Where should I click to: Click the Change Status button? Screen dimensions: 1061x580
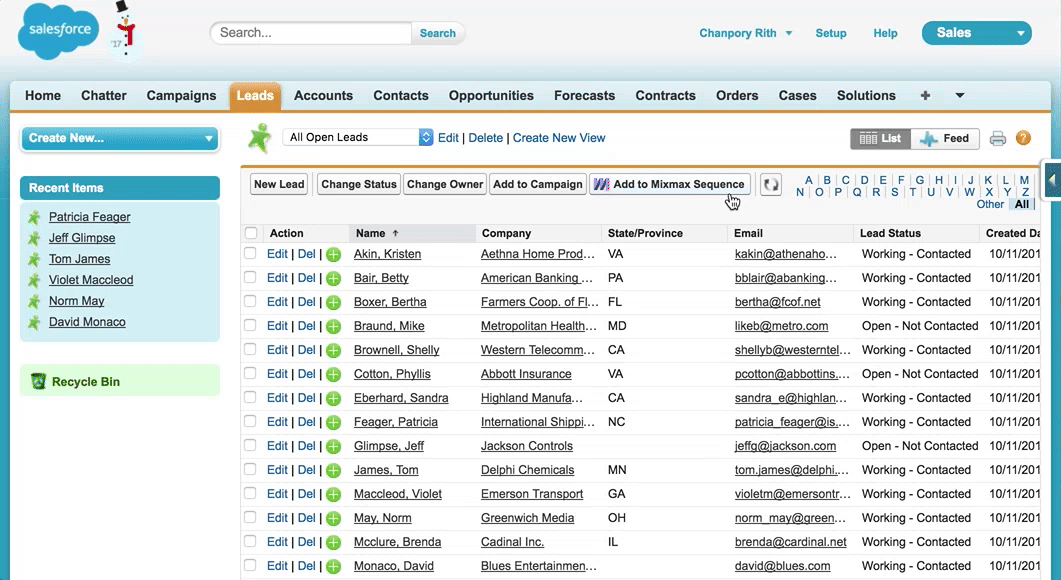point(359,184)
